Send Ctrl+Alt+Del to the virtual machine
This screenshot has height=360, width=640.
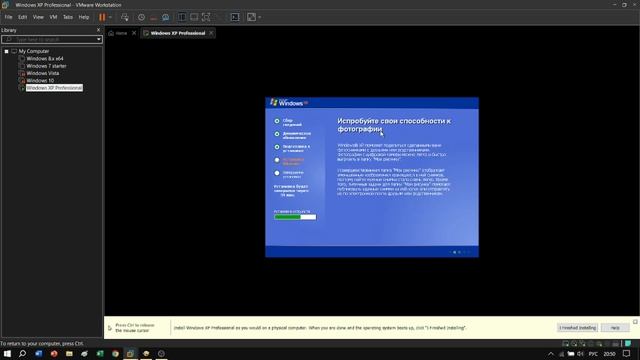tap(125, 17)
